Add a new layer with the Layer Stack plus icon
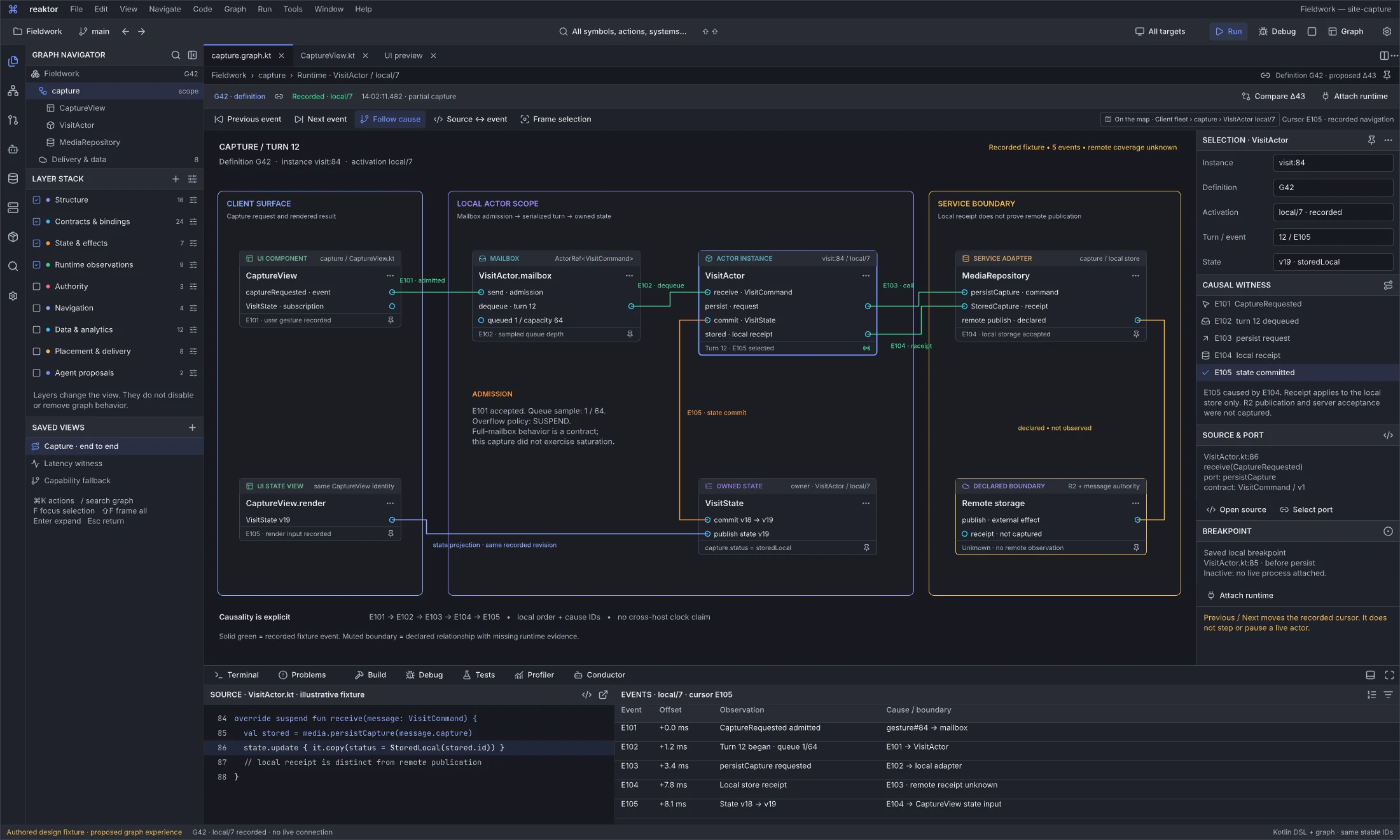 pos(176,179)
